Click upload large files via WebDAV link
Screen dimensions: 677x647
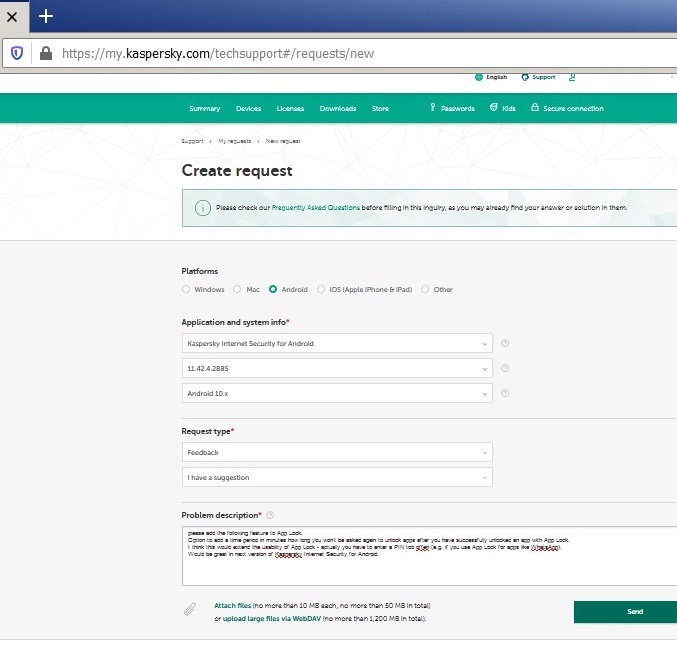272,619
